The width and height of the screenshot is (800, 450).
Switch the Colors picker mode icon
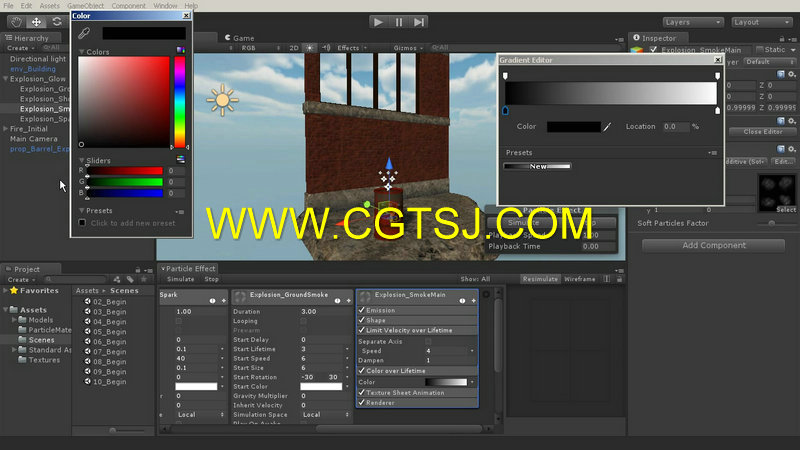(181, 50)
